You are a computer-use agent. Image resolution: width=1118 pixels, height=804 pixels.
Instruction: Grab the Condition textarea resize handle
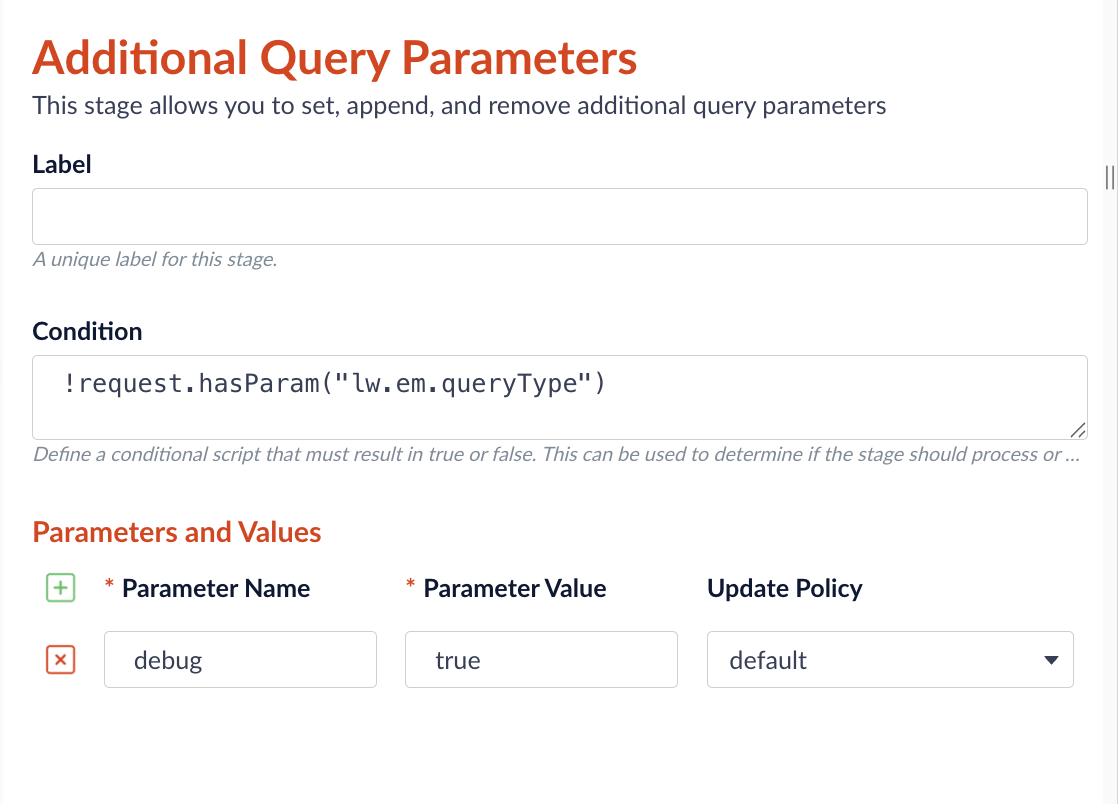click(1078, 430)
